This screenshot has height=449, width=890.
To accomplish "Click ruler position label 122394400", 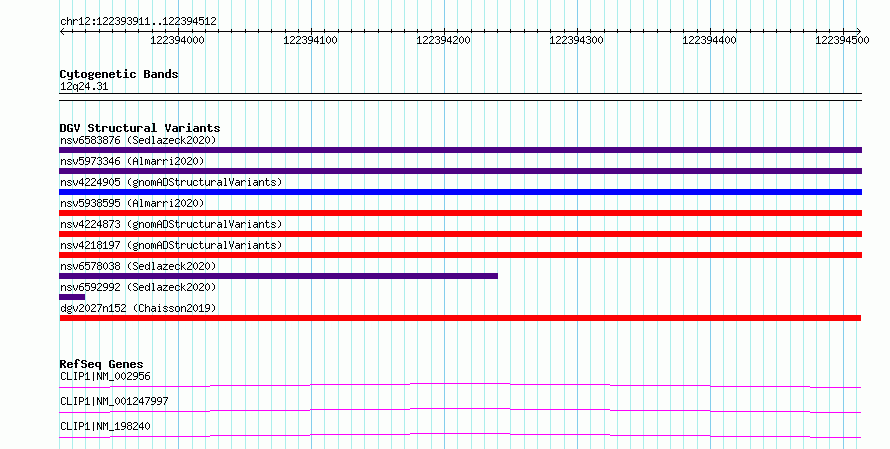I will pos(709,40).
